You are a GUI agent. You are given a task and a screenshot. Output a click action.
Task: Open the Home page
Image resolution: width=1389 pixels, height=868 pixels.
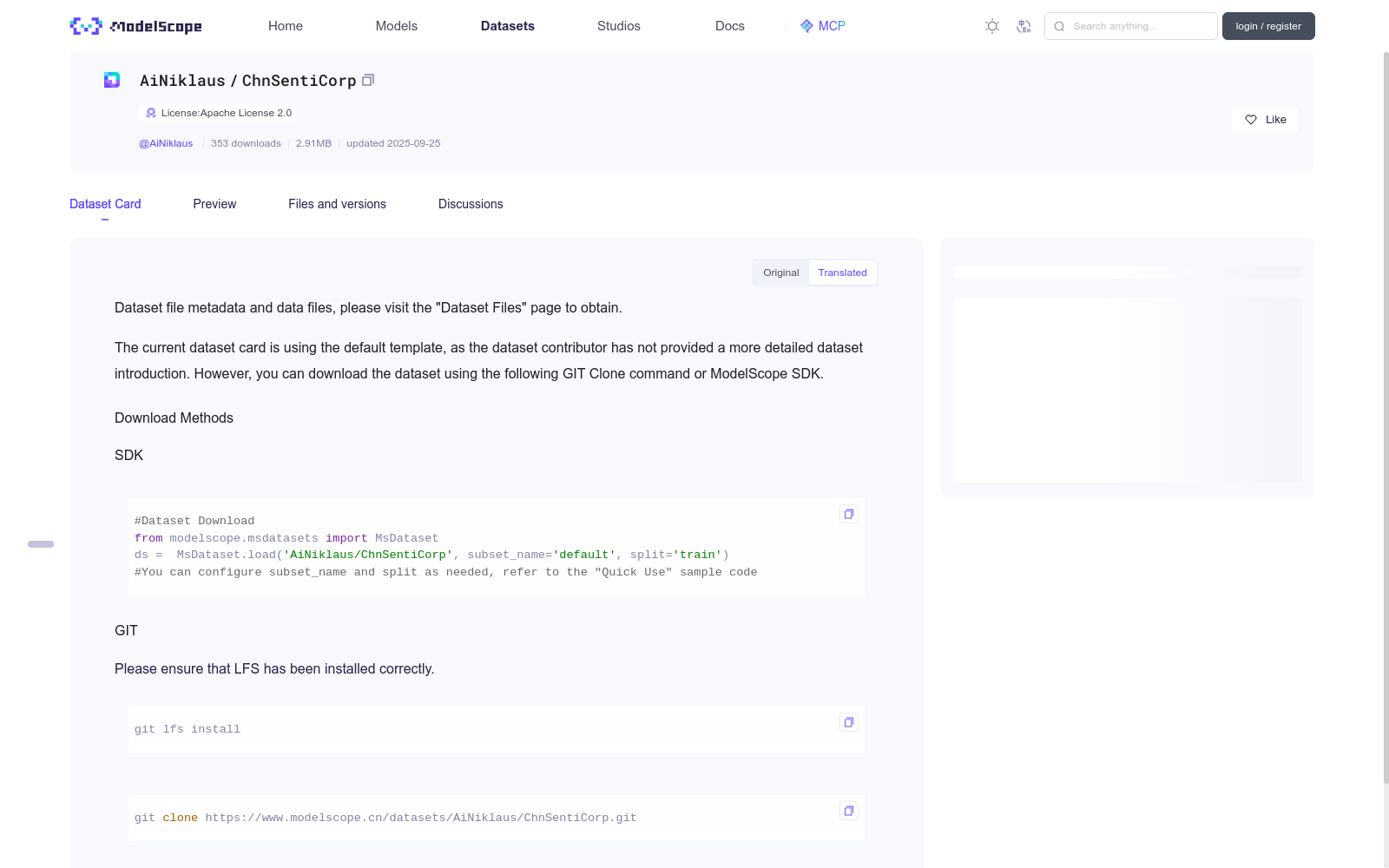point(286,26)
